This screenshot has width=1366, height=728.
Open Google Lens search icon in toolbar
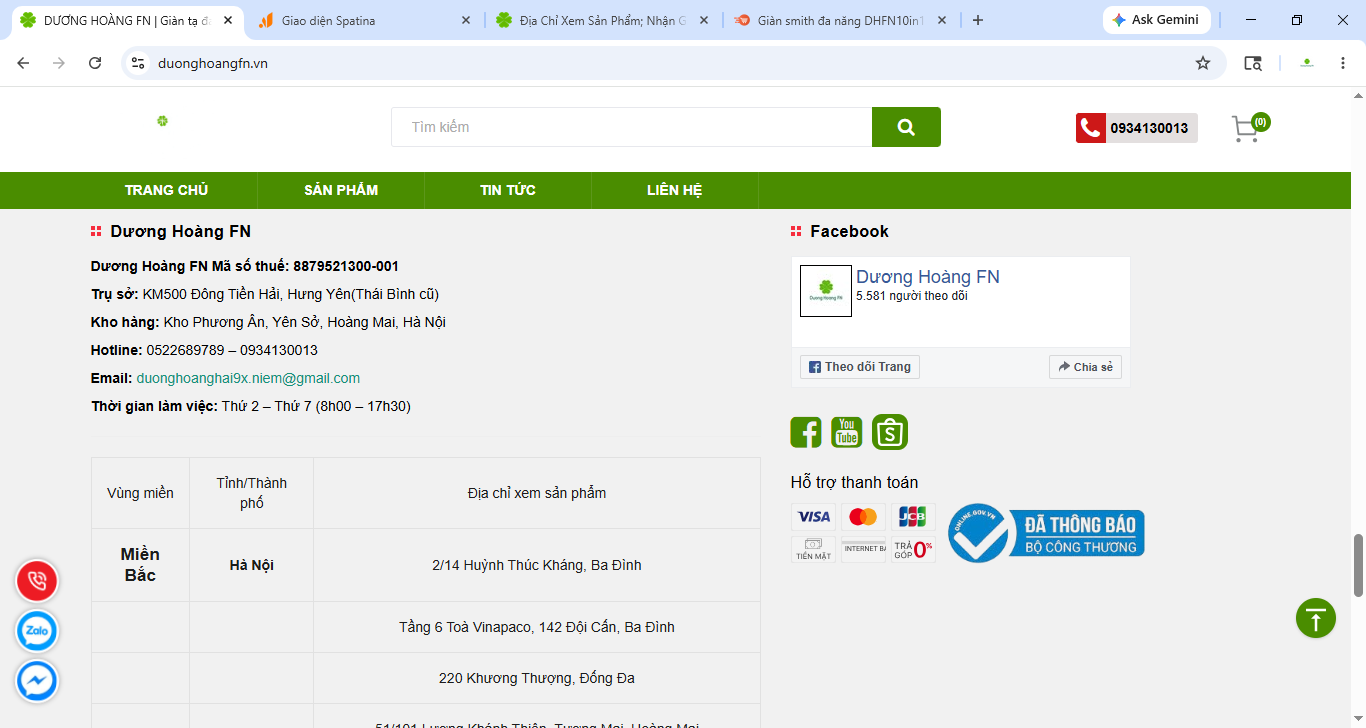(1252, 63)
